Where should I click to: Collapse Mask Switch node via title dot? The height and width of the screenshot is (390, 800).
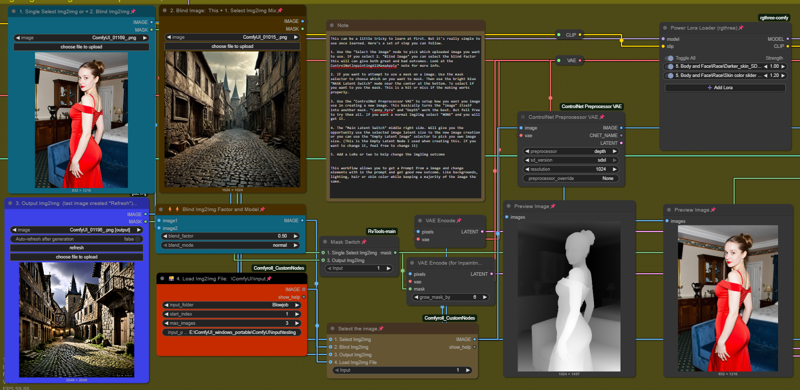click(x=326, y=242)
